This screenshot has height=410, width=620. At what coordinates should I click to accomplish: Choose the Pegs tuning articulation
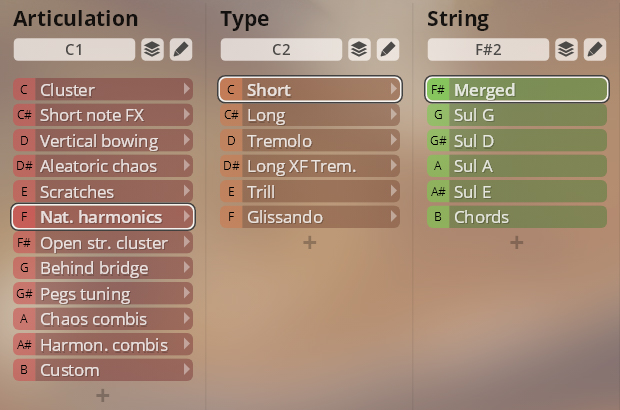click(103, 294)
